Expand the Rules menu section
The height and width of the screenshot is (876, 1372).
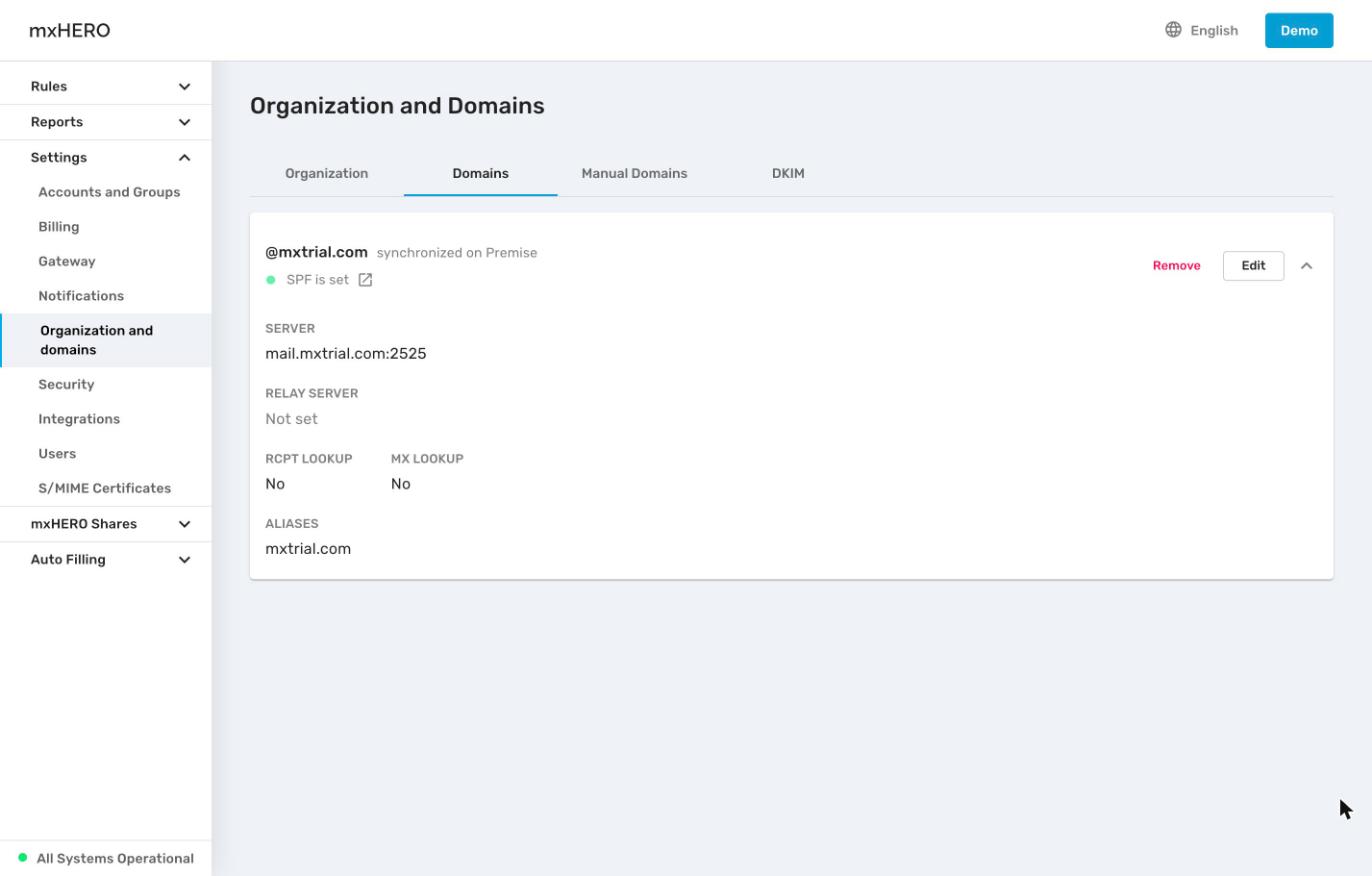click(106, 86)
